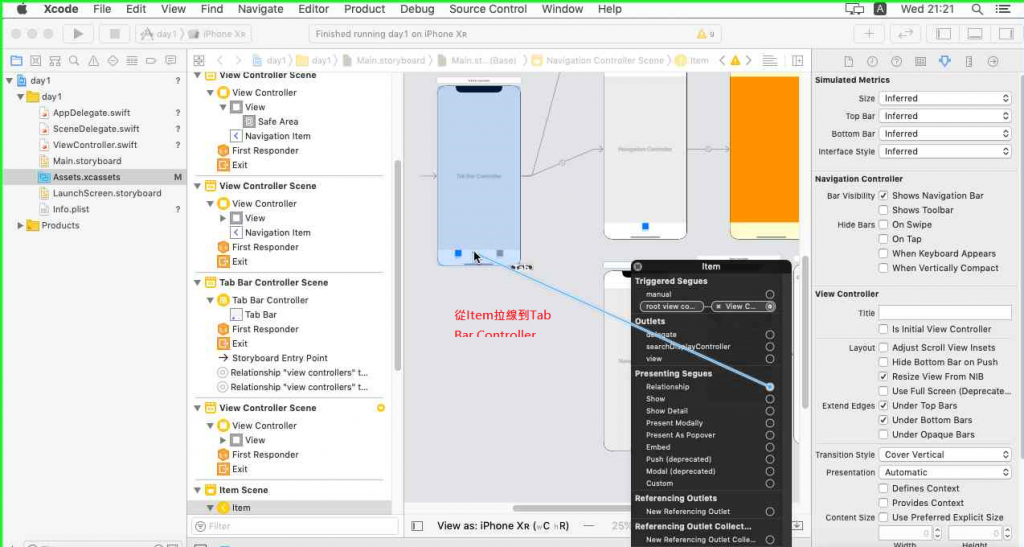Open the Presentation dropdown

(x=946, y=472)
